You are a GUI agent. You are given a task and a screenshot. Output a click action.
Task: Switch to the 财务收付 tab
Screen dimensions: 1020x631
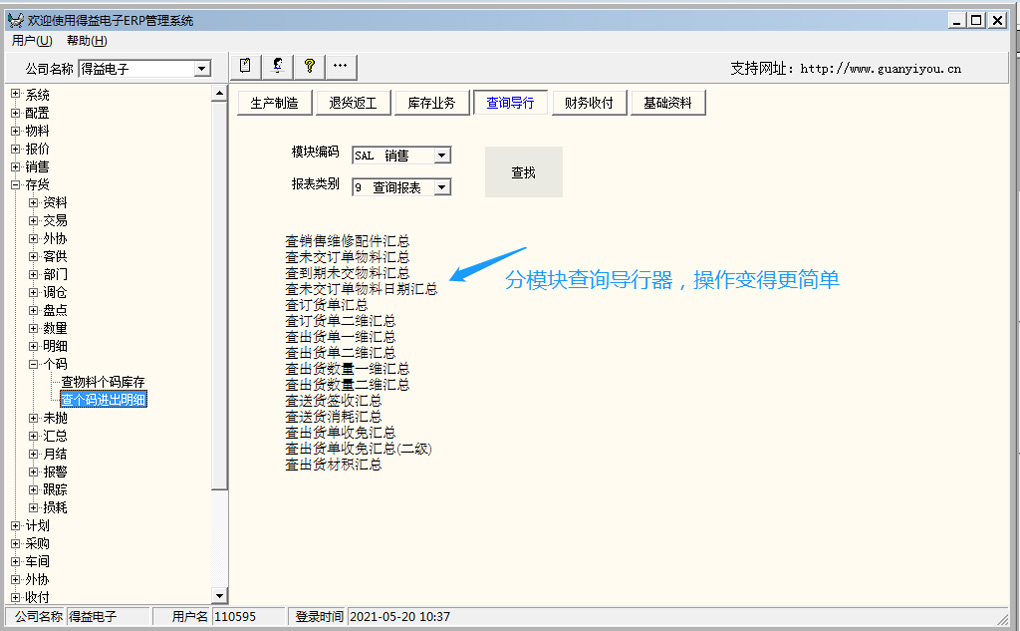point(589,103)
